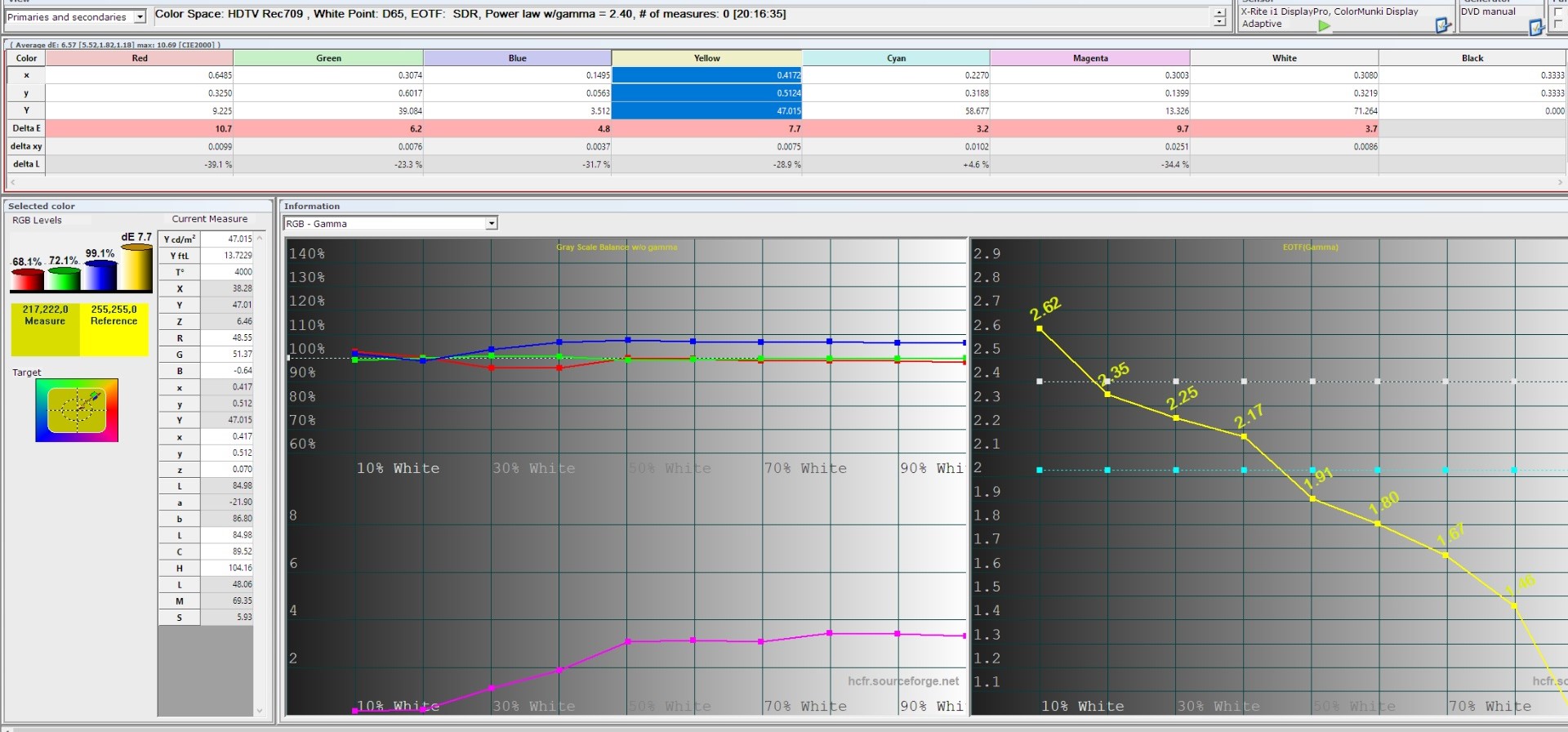Open the RGB - Gamma graph dropdown
The height and width of the screenshot is (732, 1568).
(491, 223)
